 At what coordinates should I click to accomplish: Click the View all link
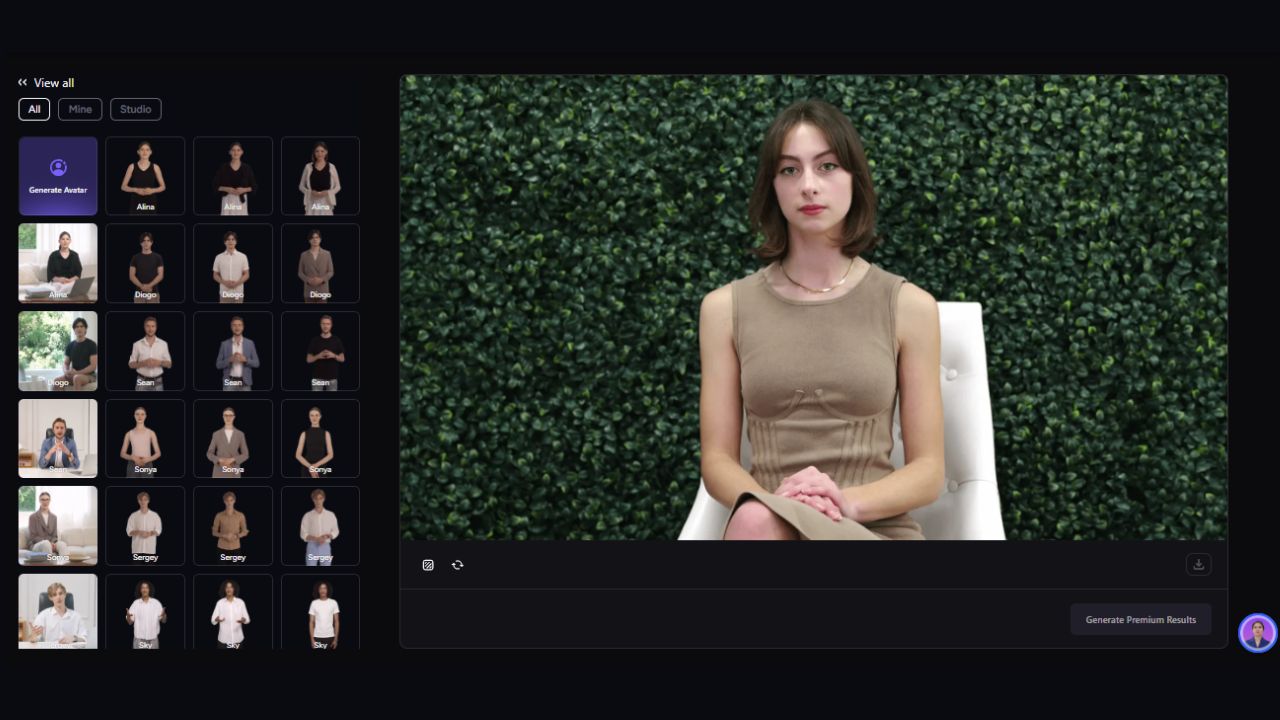coord(54,83)
